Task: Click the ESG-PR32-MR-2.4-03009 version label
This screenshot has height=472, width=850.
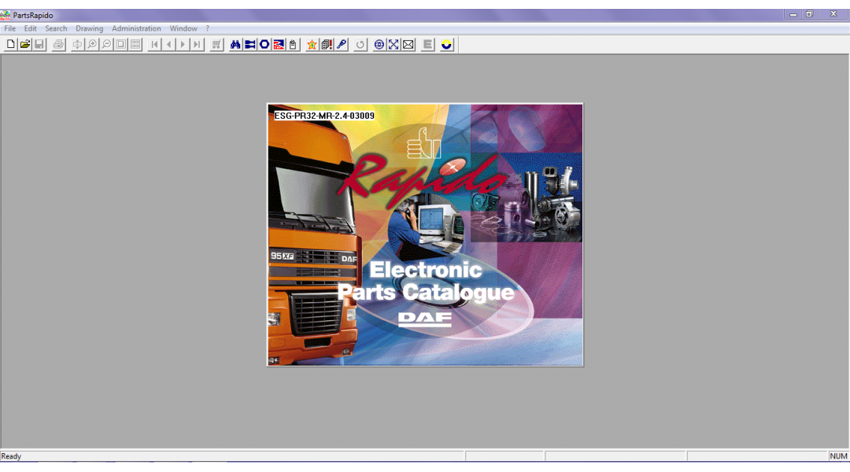Action: point(324,116)
